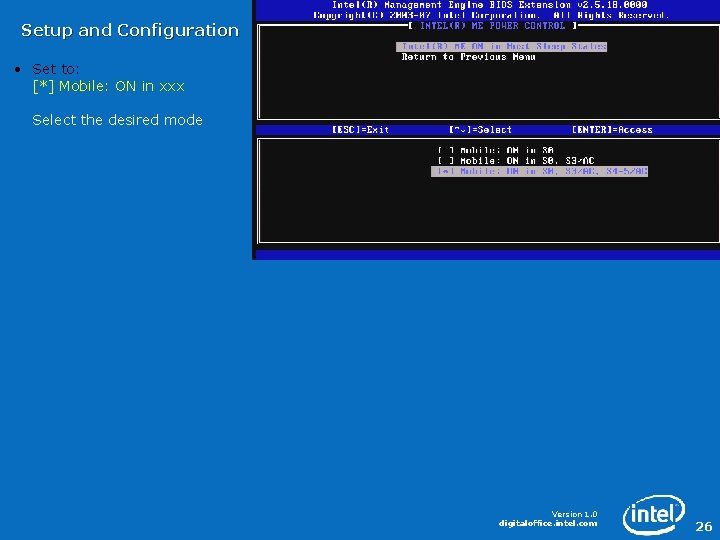Click the '[ESC]=Exit' hint in help bar

click(x=360, y=130)
